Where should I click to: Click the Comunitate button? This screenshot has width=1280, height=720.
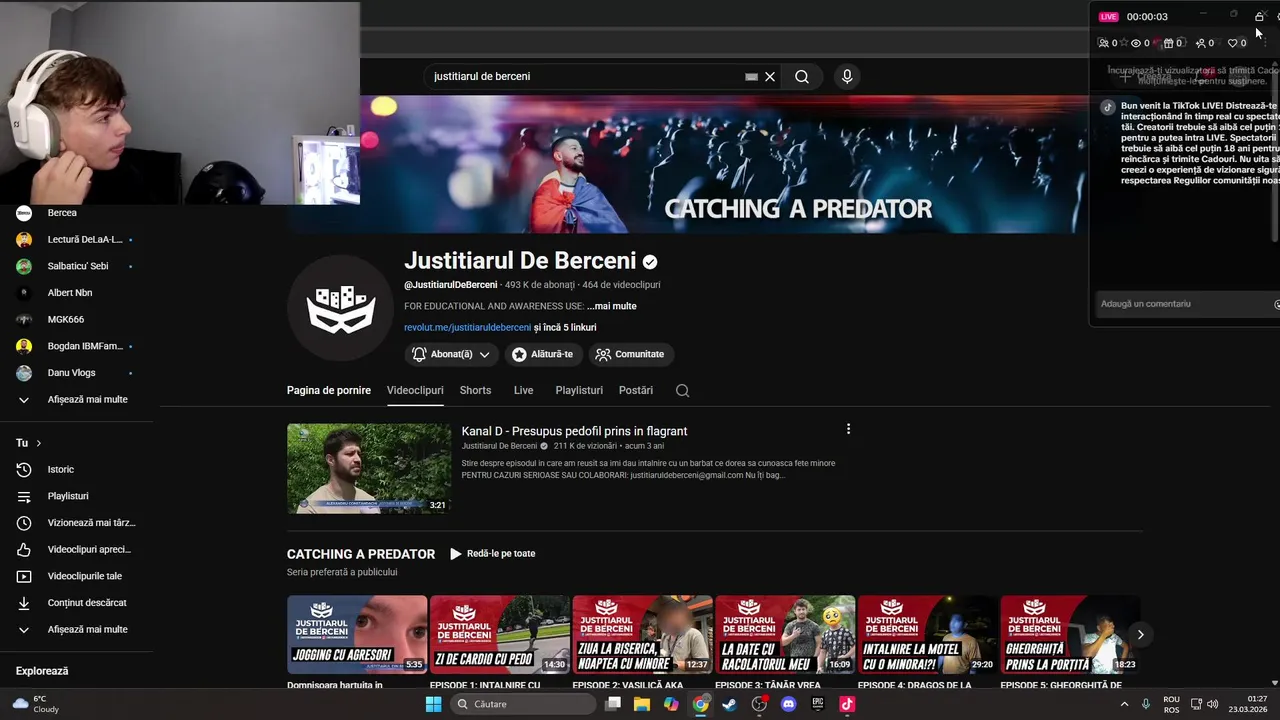630,354
